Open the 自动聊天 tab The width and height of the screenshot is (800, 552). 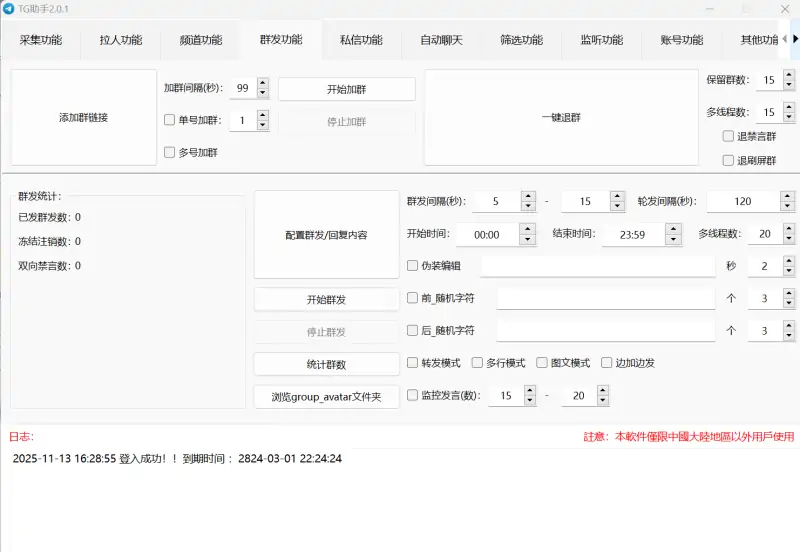441,40
